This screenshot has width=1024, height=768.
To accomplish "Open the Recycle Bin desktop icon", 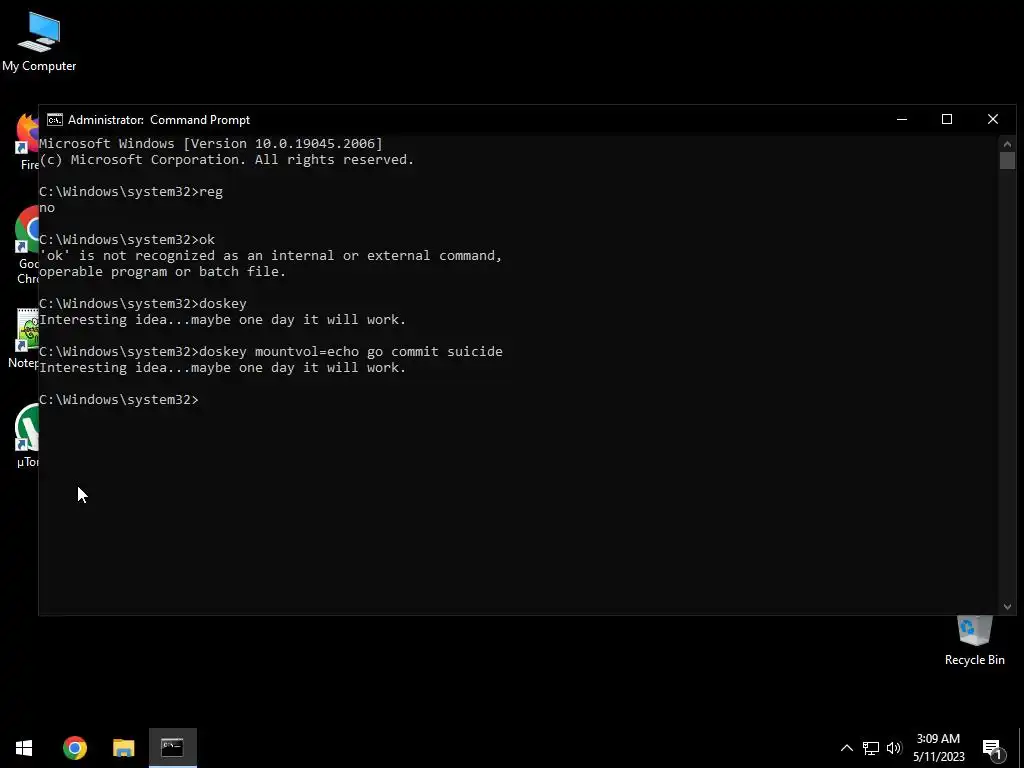I will click(974, 641).
